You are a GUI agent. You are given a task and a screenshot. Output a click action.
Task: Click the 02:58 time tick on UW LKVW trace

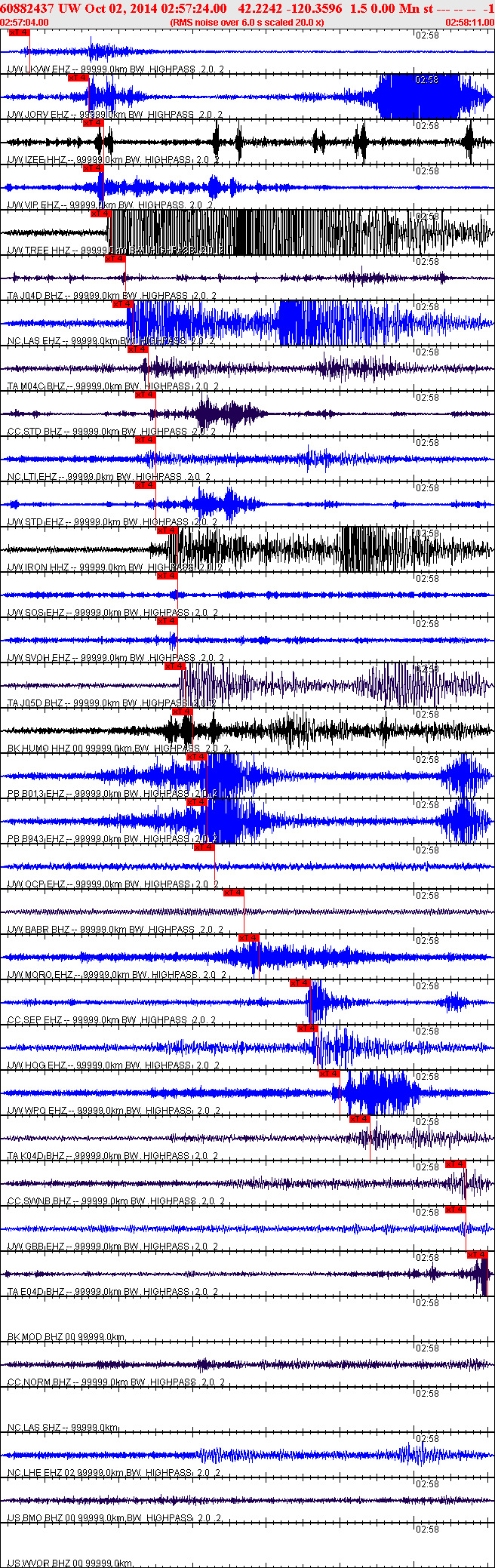428,35
